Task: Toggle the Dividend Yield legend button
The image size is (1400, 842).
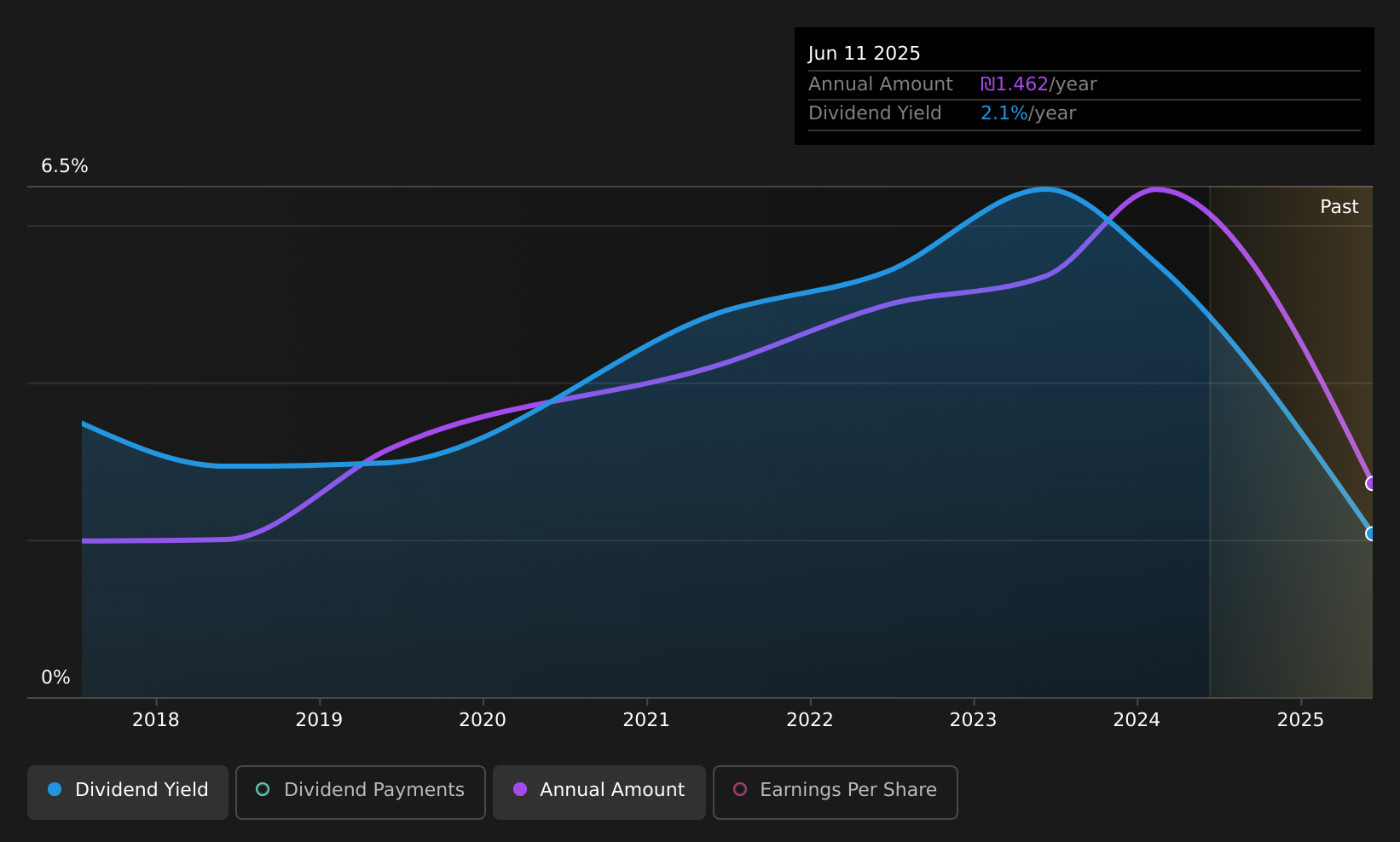Action: 128,792
